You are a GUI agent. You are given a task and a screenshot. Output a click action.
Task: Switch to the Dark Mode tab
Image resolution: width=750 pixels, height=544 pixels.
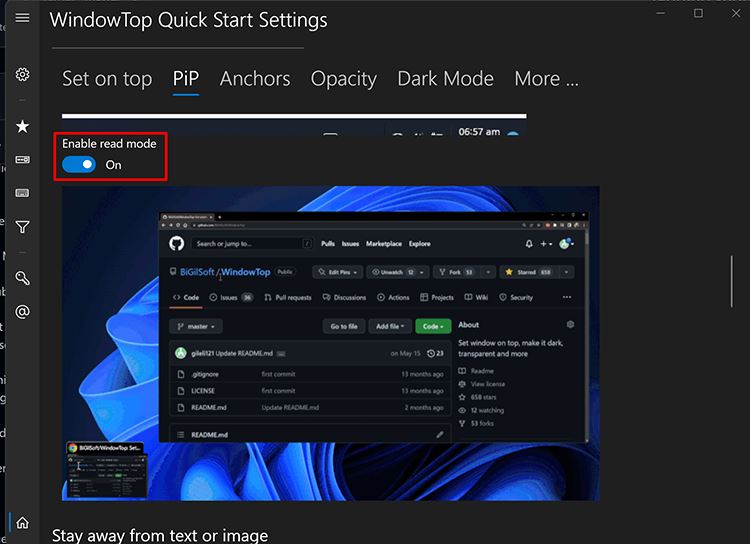445,79
